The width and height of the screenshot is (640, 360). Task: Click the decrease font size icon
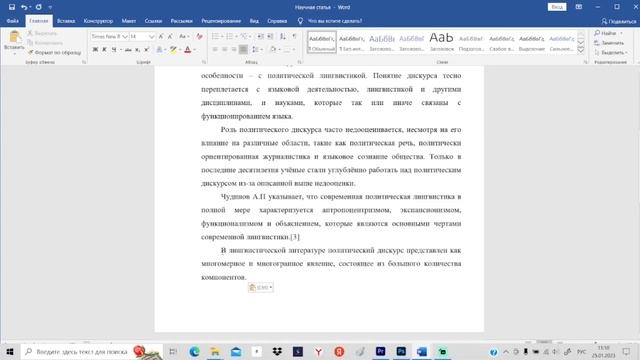(x=170, y=36)
